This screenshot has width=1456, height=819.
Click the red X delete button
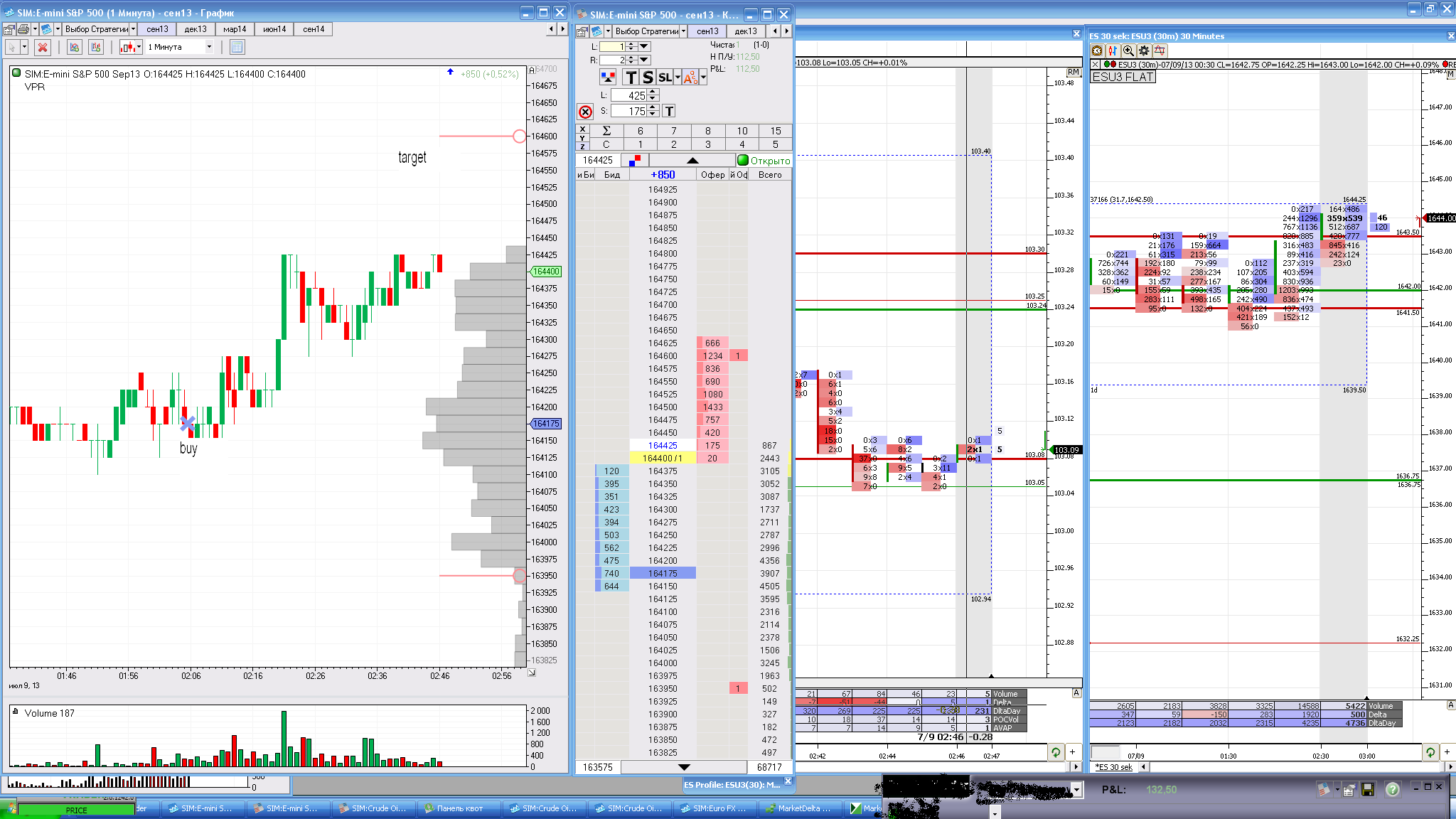click(43, 47)
